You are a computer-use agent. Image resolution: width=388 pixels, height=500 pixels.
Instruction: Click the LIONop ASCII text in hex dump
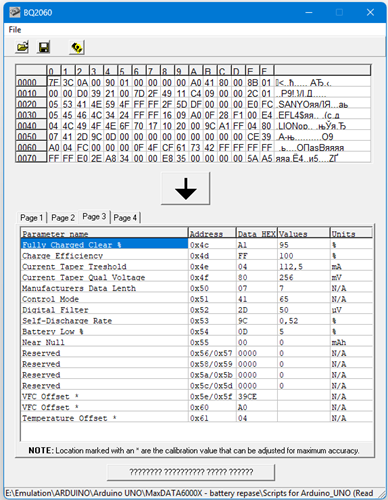293,126
